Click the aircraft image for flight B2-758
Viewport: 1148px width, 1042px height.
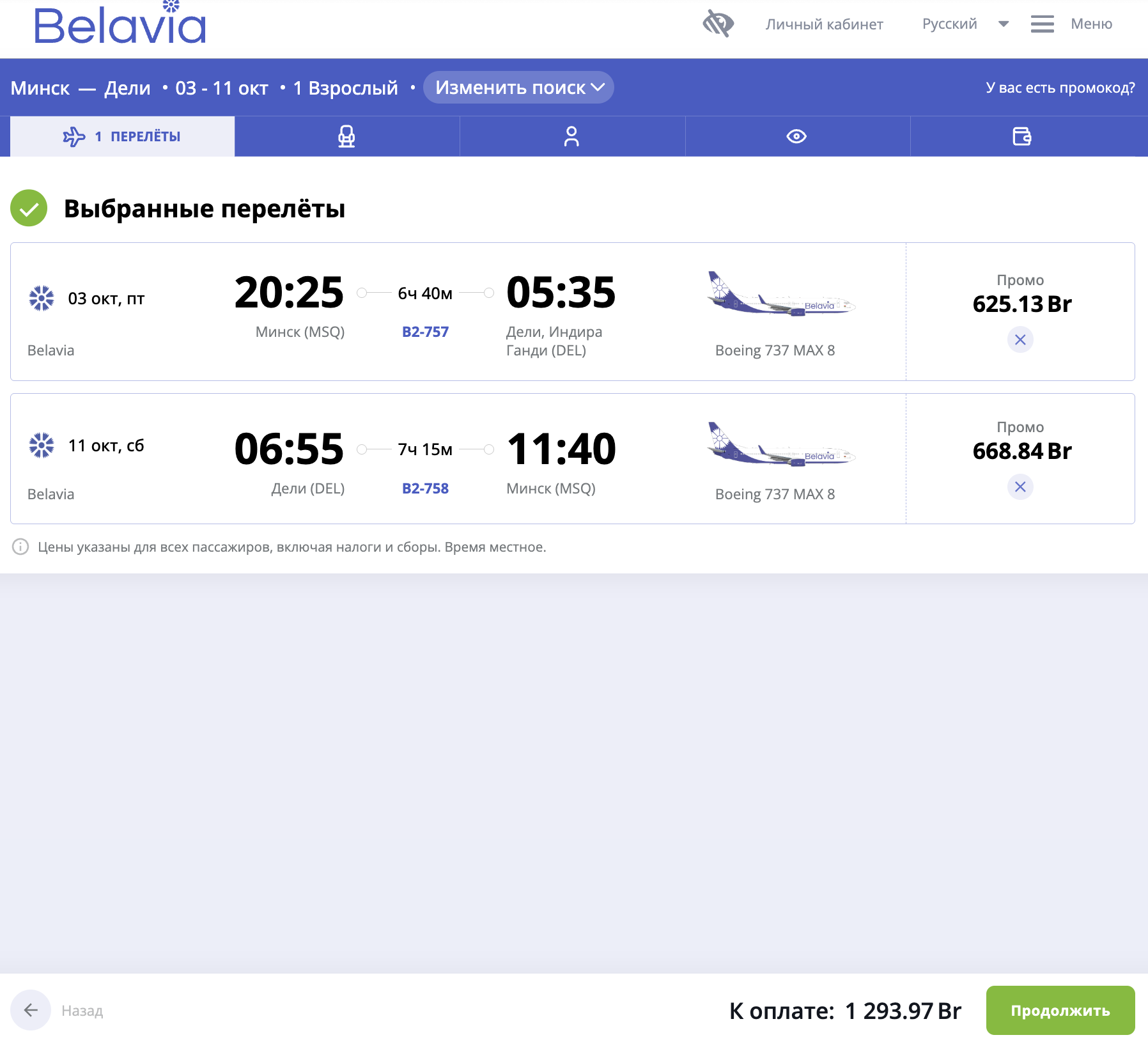click(x=781, y=445)
